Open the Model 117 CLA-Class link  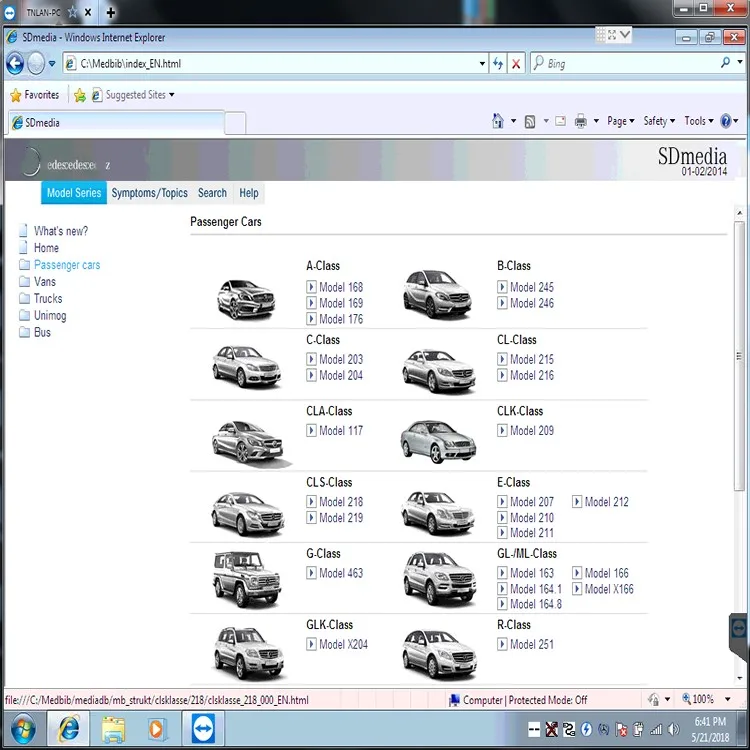[x=341, y=430]
